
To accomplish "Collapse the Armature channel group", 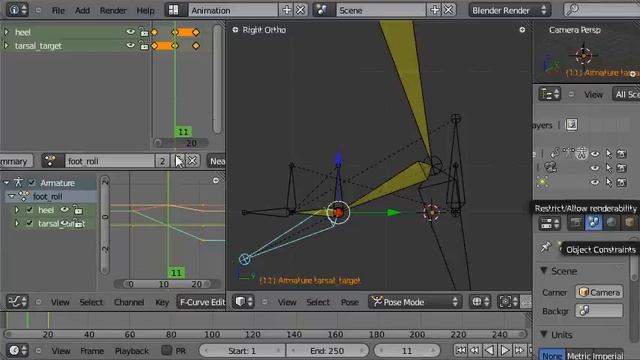I will [x=6, y=182].
